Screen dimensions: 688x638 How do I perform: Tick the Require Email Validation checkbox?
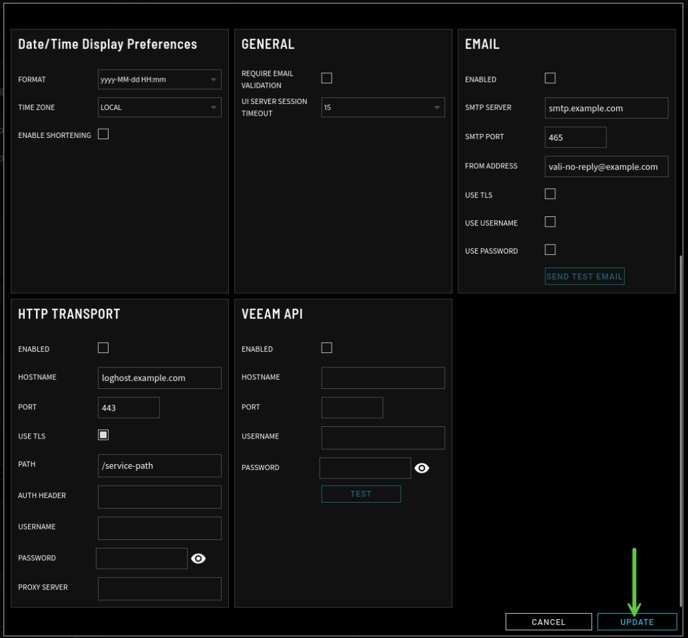click(x=326, y=78)
